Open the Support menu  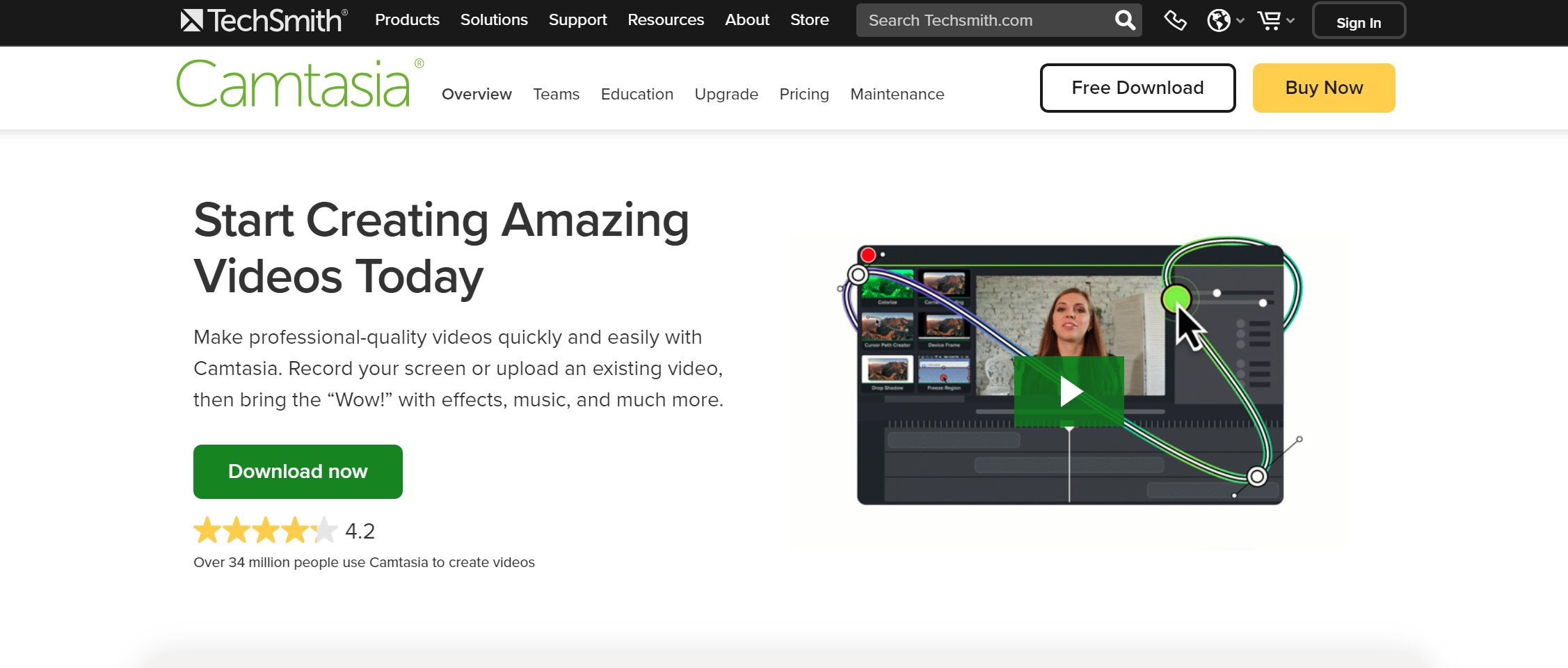click(577, 19)
